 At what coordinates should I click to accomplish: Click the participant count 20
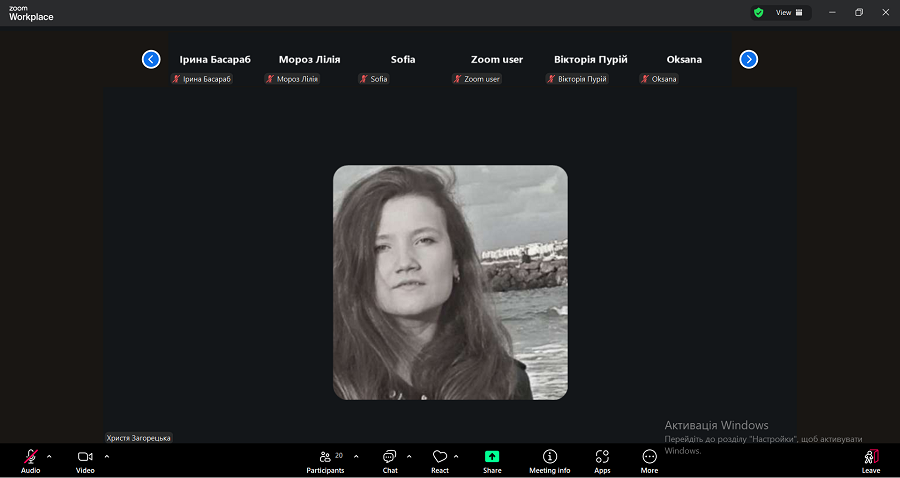[x=339, y=456]
